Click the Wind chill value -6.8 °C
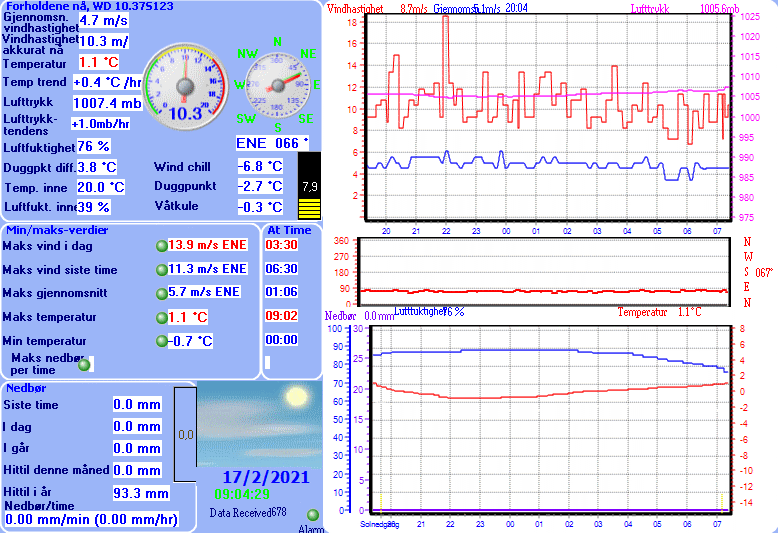This screenshot has height=533, width=778. [x=264, y=166]
